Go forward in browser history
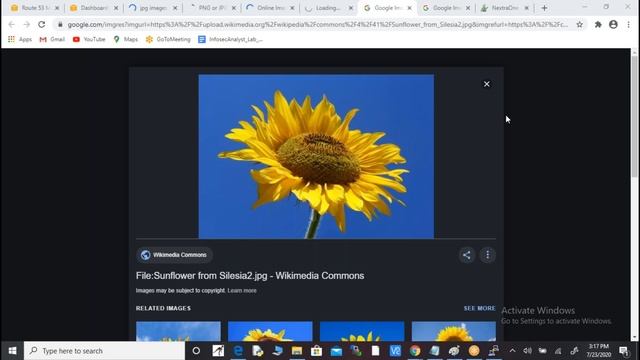The image size is (640, 360). (27, 24)
